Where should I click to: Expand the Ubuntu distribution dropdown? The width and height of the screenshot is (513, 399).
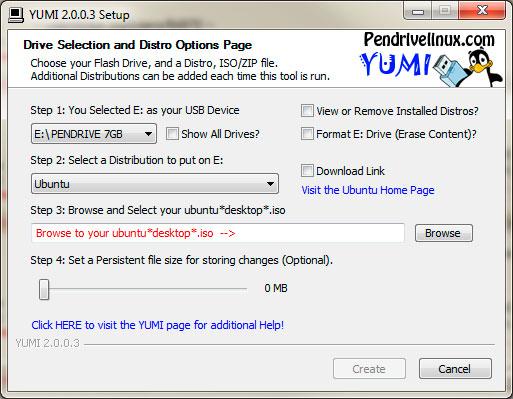[x=155, y=183]
